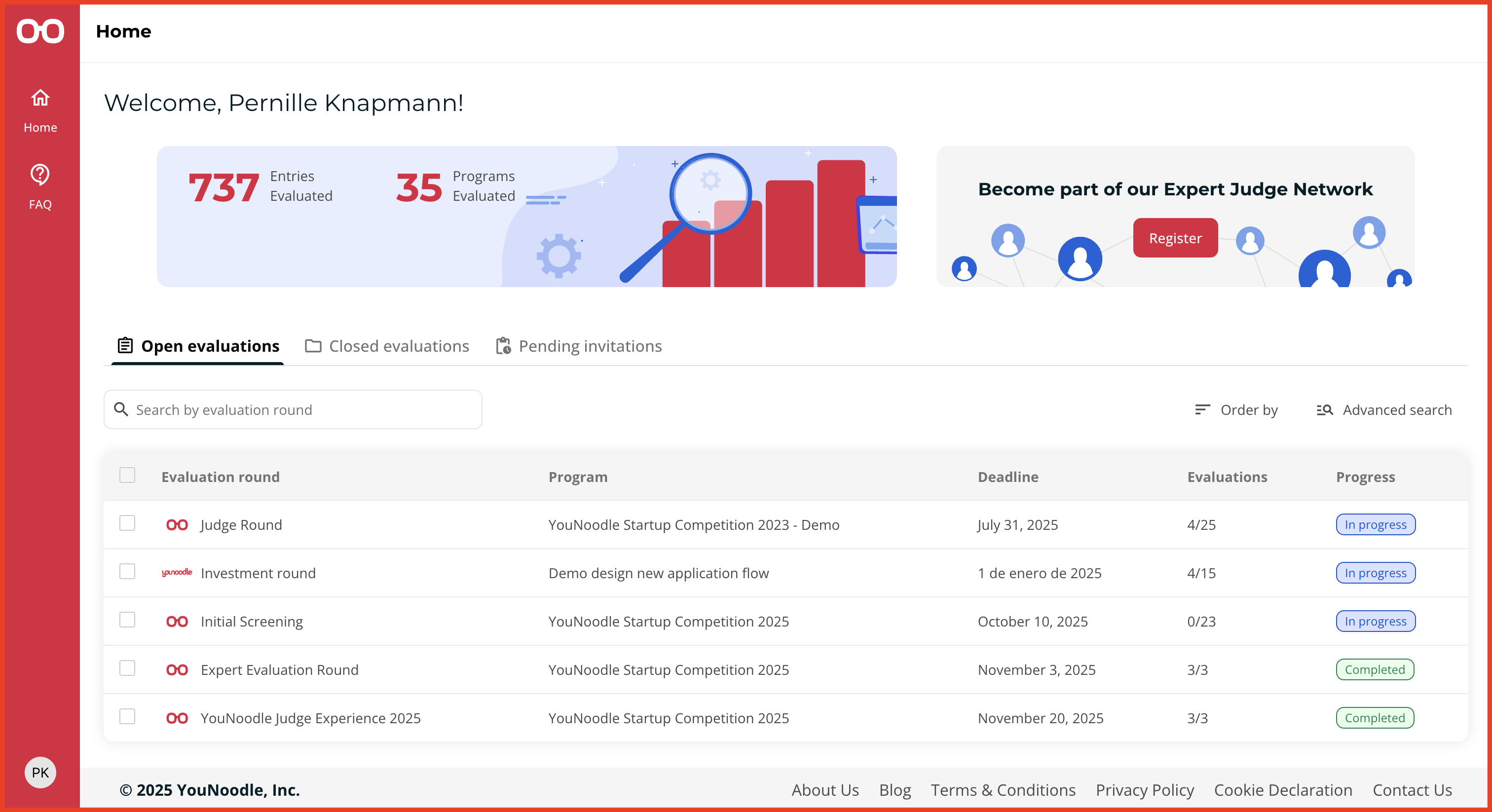The width and height of the screenshot is (1492, 812).
Task: Tick the Initial Screening row checkbox
Action: pyautogui.click(x=127, y=620)
